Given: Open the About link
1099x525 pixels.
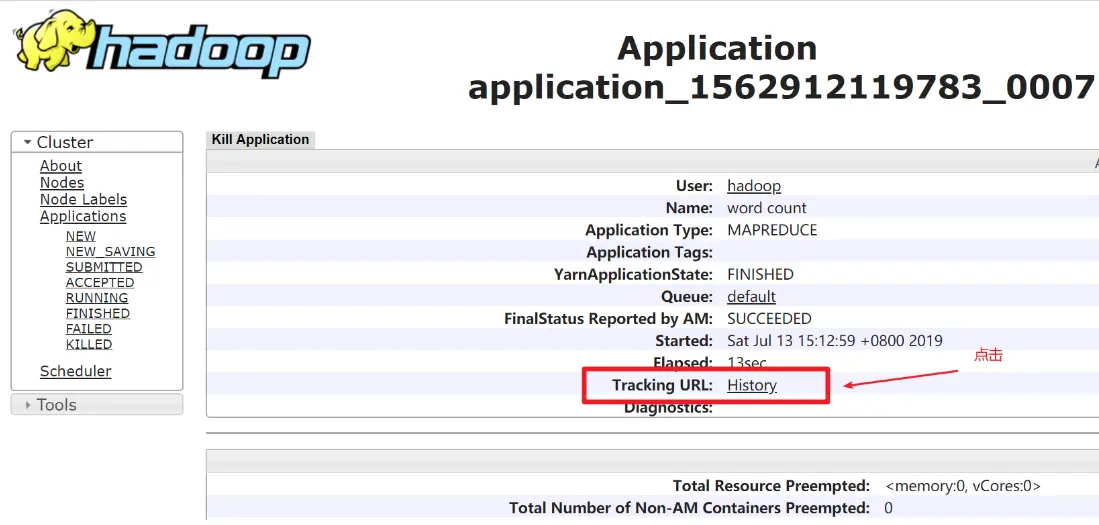Looking at the screenshot, I should (x=61, y=166).
